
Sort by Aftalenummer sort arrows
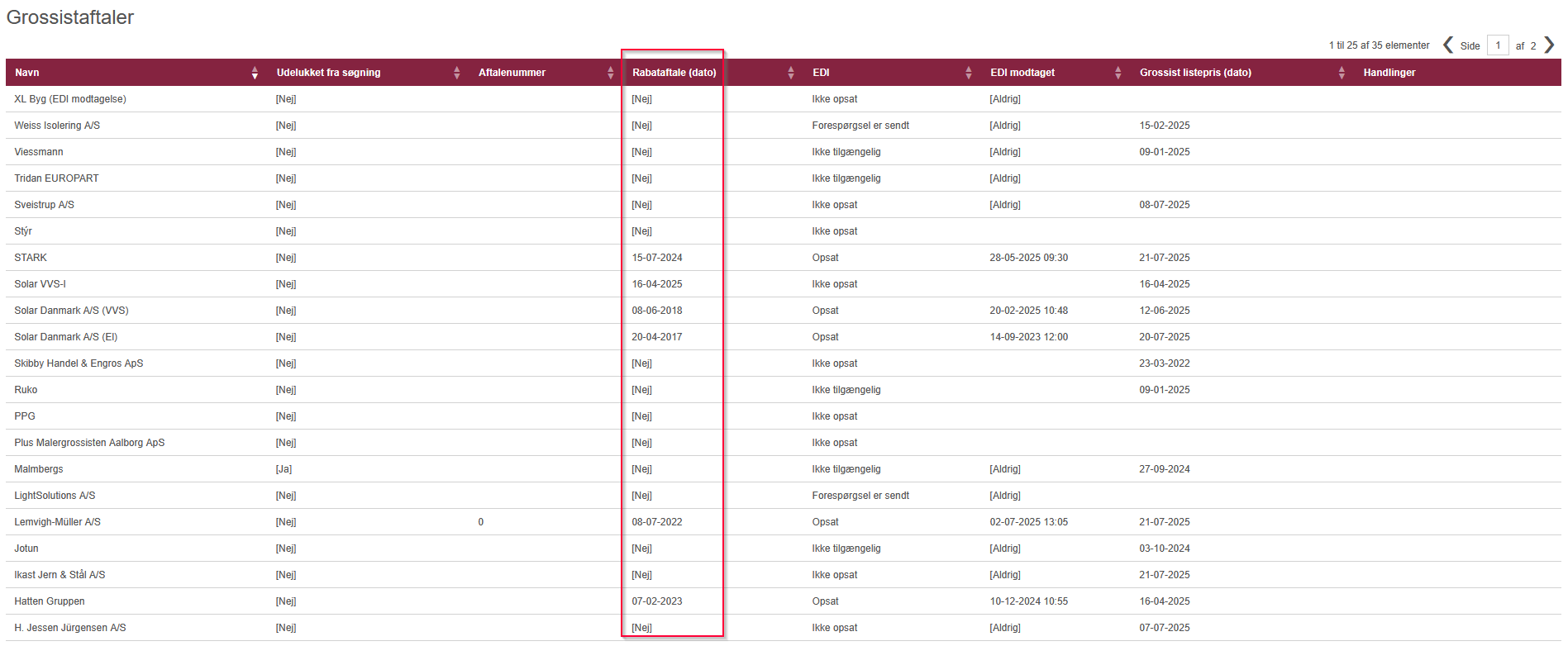(x=610, y=73)
